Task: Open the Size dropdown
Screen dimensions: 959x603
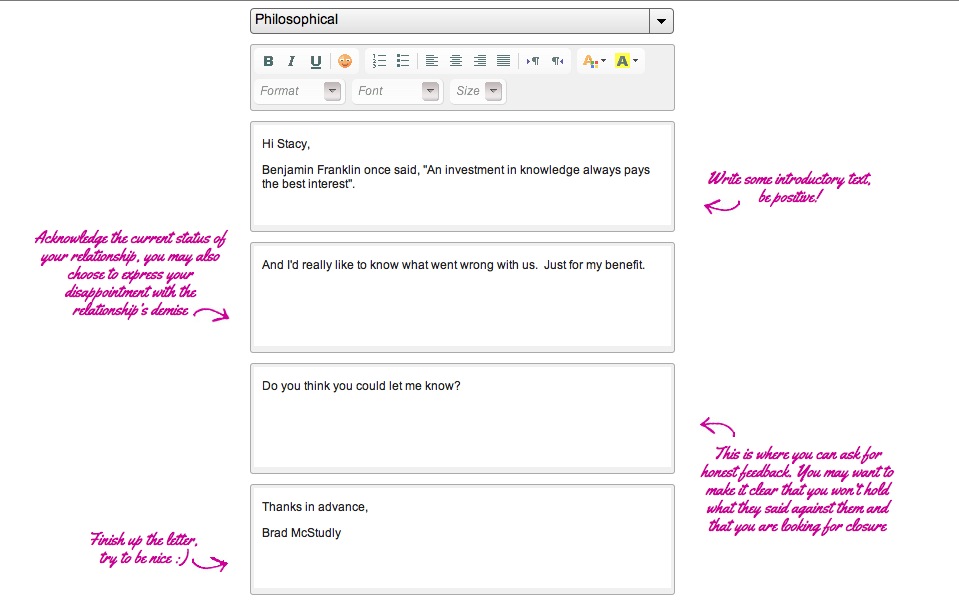Action: point(478,91)
